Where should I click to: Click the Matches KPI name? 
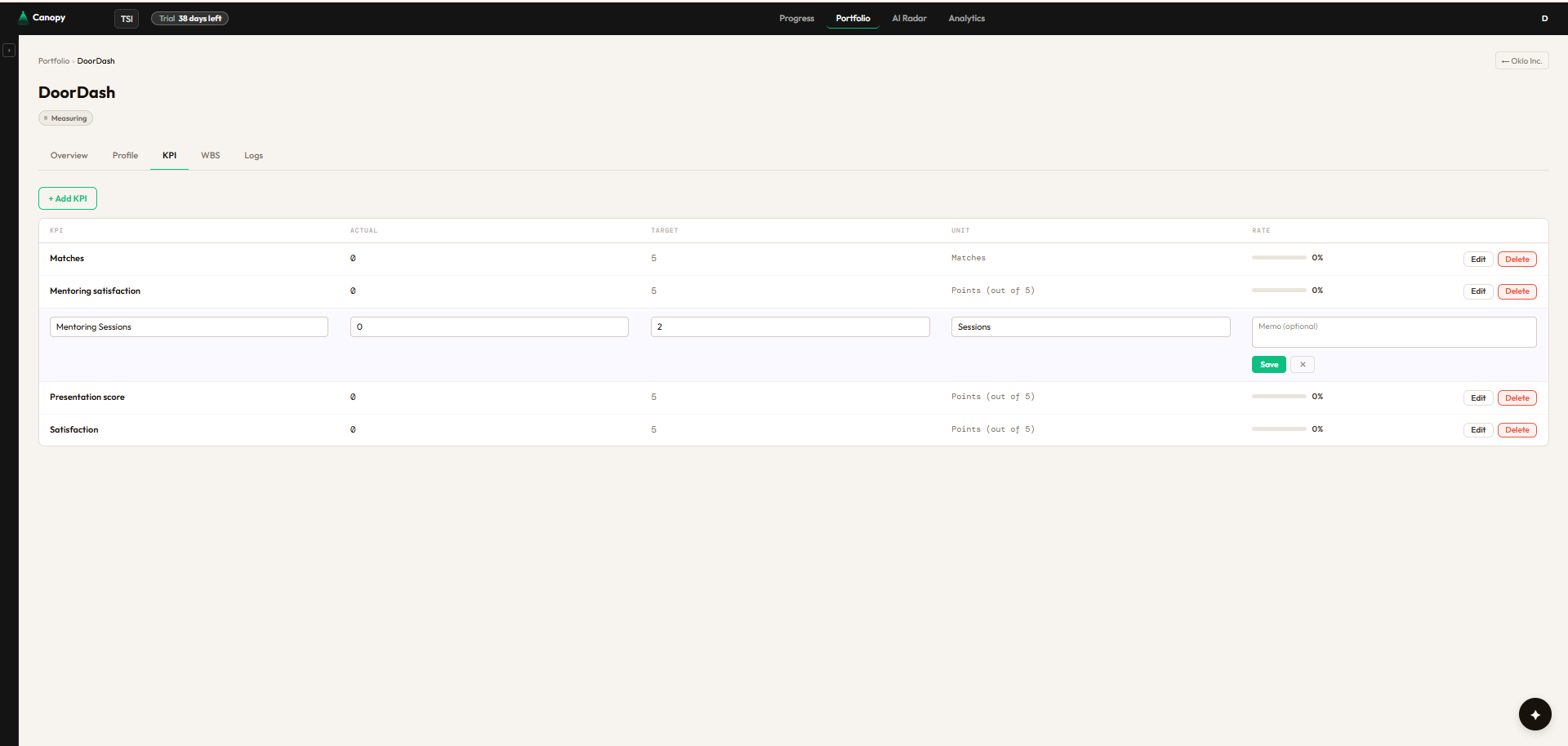click(67, 259)
